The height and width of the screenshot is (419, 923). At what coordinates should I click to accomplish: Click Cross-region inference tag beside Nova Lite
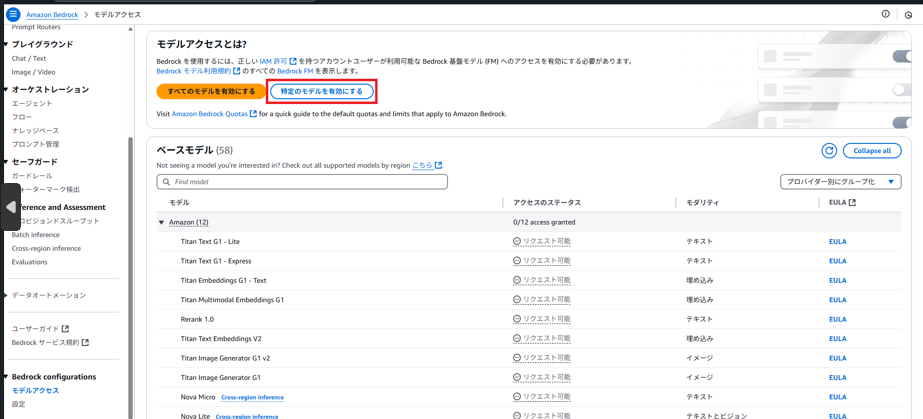click(247, 416)
